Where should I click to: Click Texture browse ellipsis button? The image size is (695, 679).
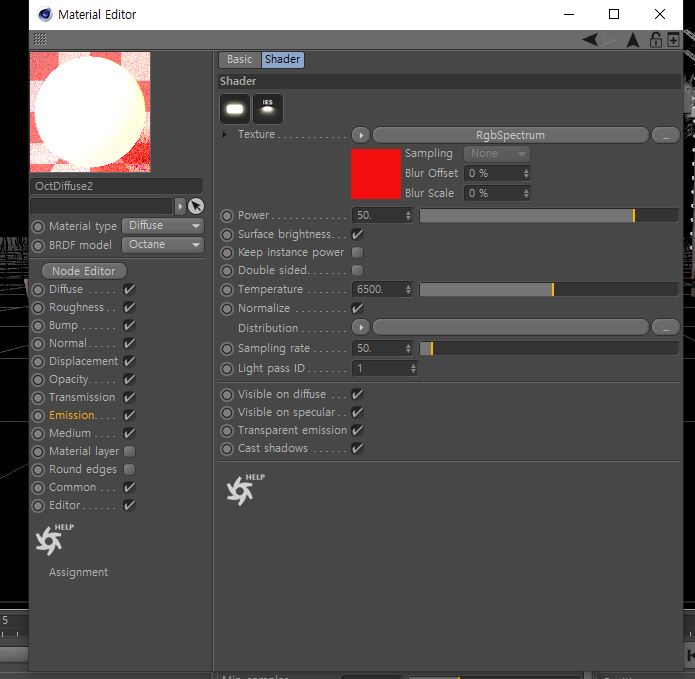pos(665,135)
